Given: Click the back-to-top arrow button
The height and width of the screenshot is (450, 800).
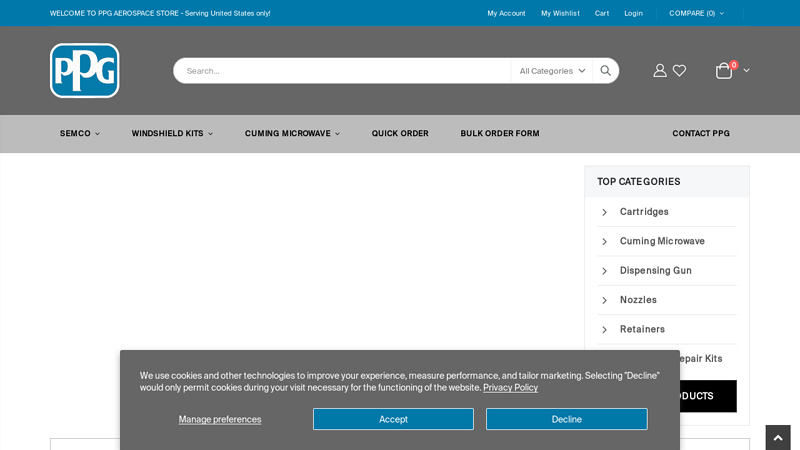Looking at the screenshot, I should (778, 438).
